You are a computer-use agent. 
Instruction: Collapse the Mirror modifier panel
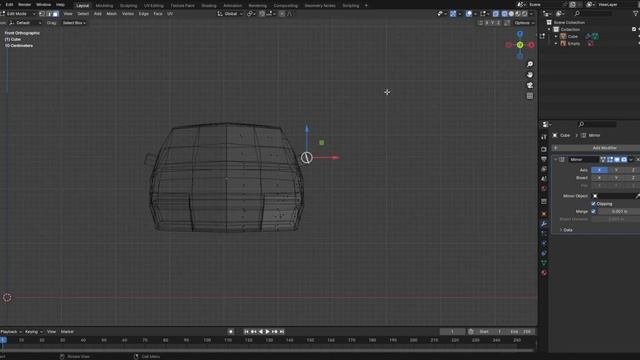[x=556, y=160]
